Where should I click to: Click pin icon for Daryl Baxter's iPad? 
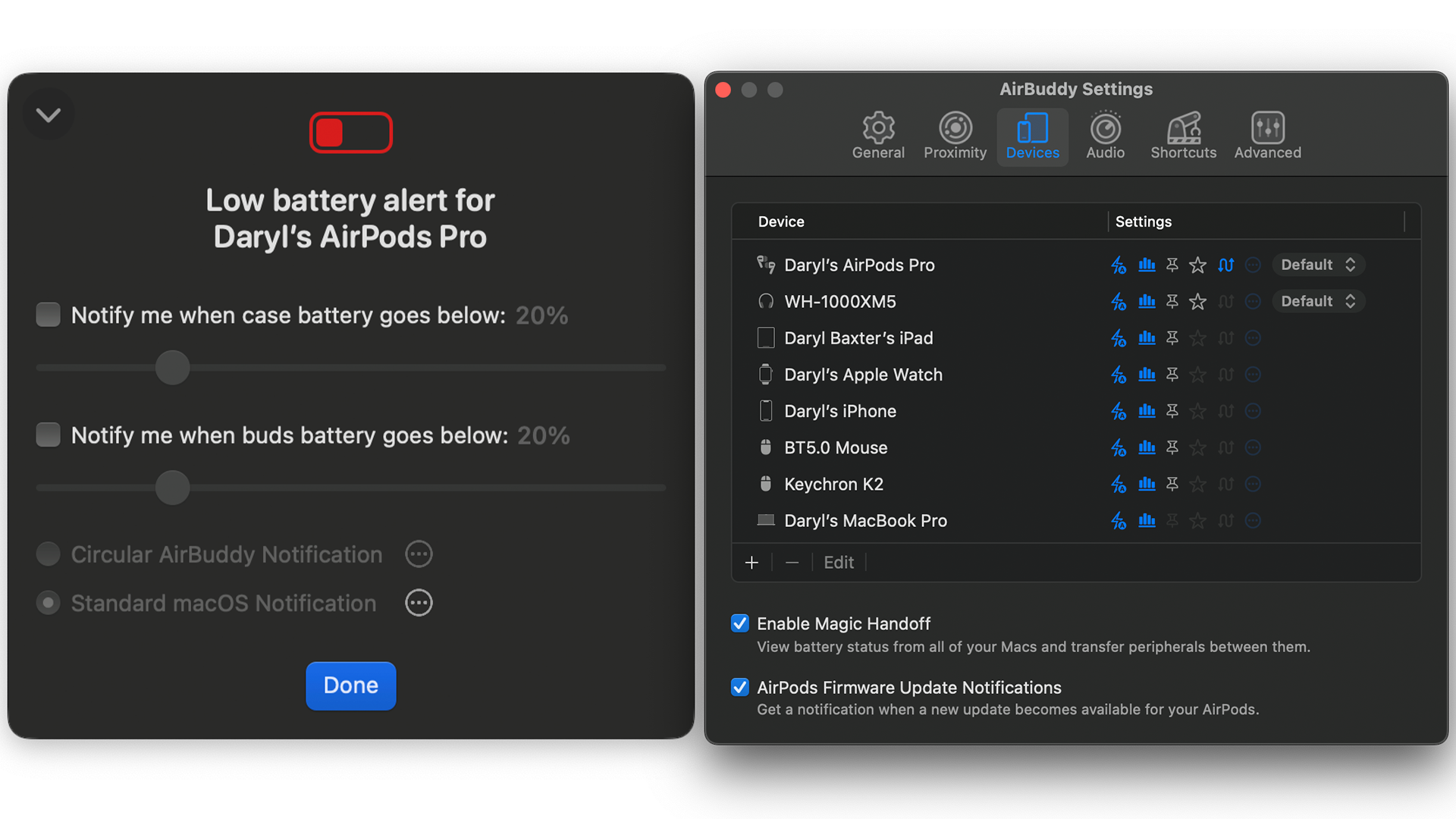click(x=1172, y=338)
